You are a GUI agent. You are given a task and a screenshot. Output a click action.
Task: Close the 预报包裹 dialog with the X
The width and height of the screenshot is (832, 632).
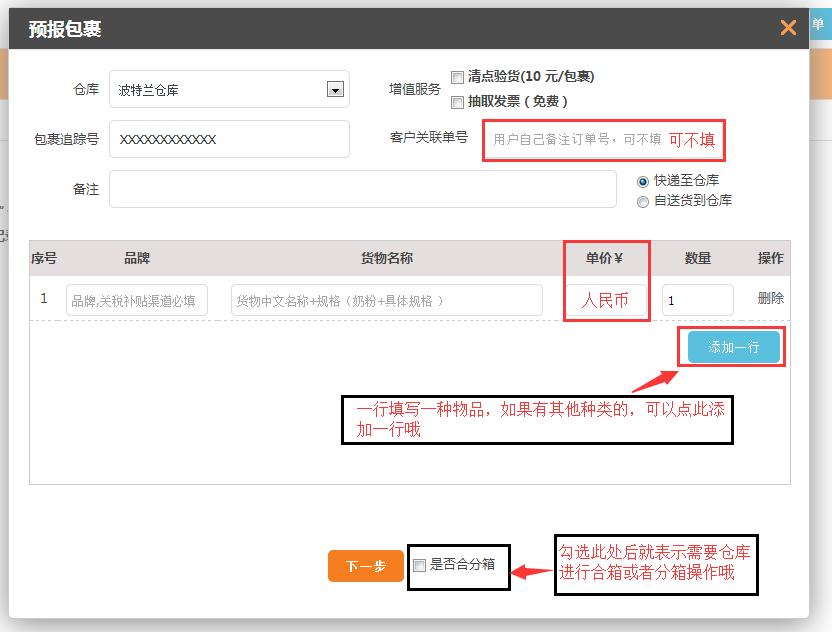tap(788, 27)
